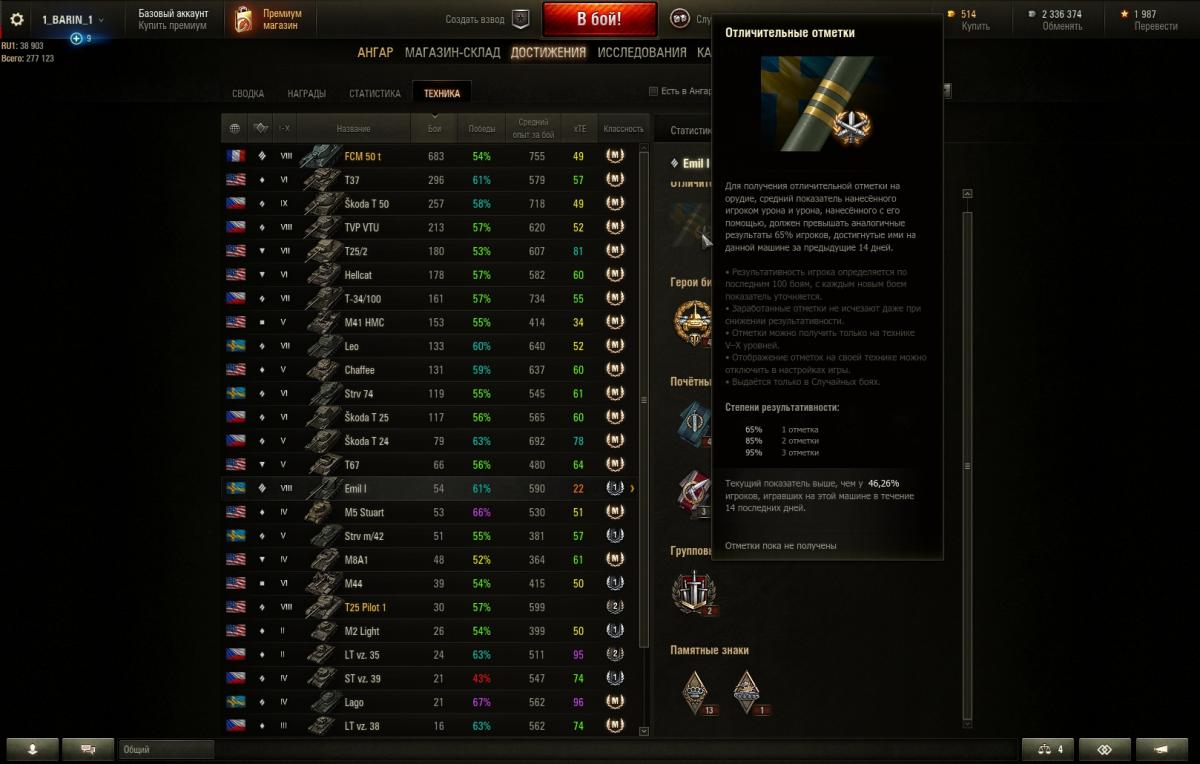
Task: Sort vehicles by nation globe column
Action: click(234, 129)
